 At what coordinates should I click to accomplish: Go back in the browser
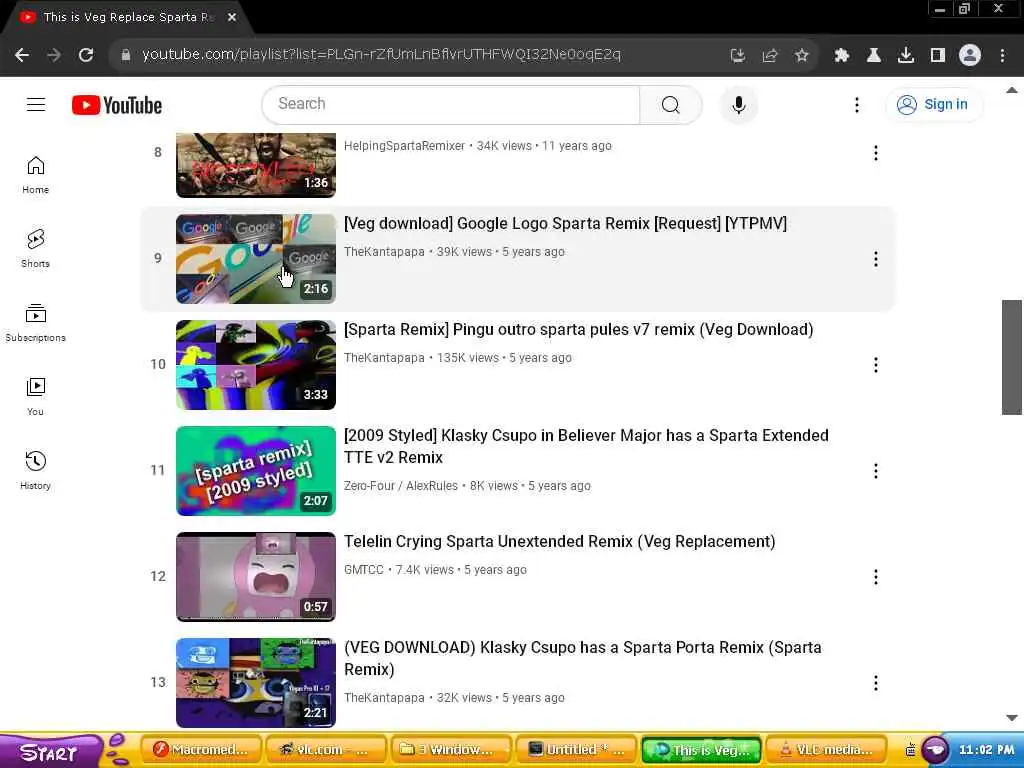point(22,55)
